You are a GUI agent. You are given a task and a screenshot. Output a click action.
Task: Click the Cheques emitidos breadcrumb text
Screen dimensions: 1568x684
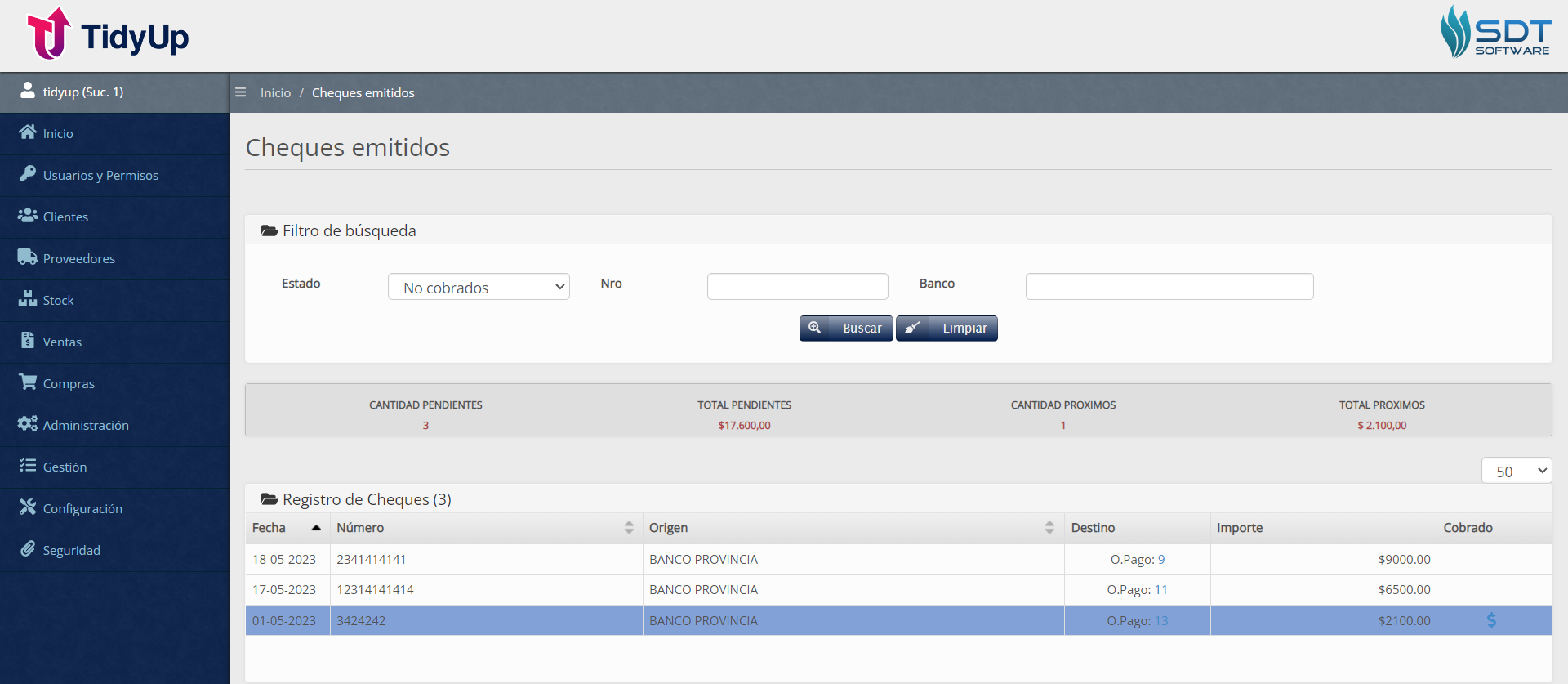tap(363, 92)
